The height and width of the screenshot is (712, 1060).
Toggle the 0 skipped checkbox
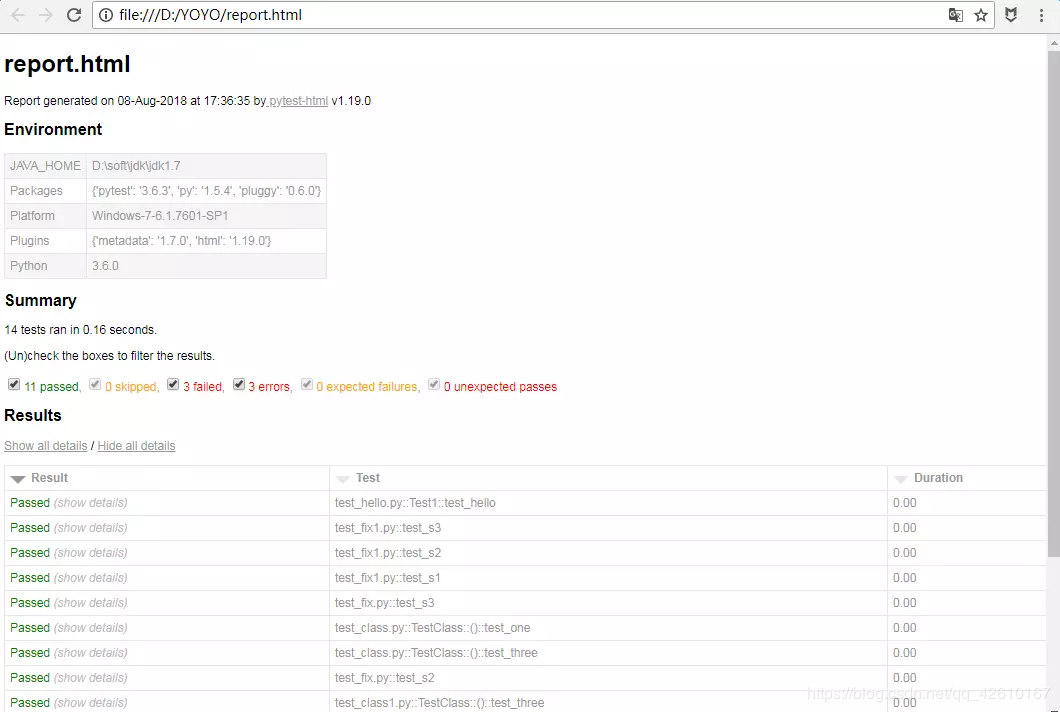click(x=95, y=385)
